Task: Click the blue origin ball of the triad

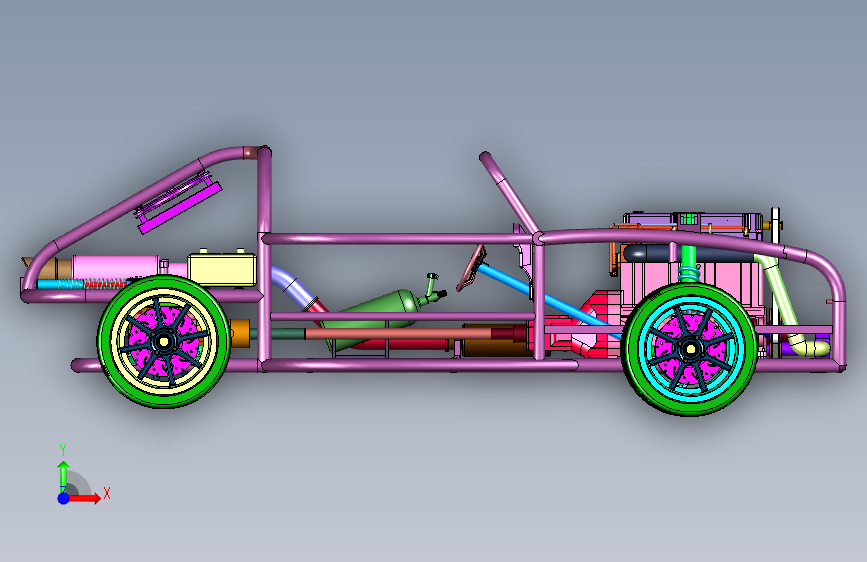Action: click(x=64, y=498)
